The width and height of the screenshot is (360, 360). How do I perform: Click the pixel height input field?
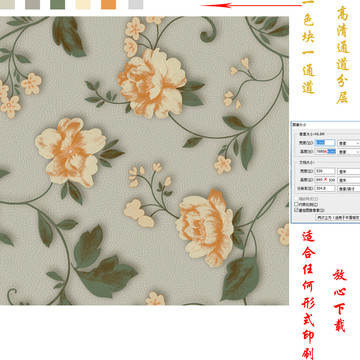[x=325, y=152]
